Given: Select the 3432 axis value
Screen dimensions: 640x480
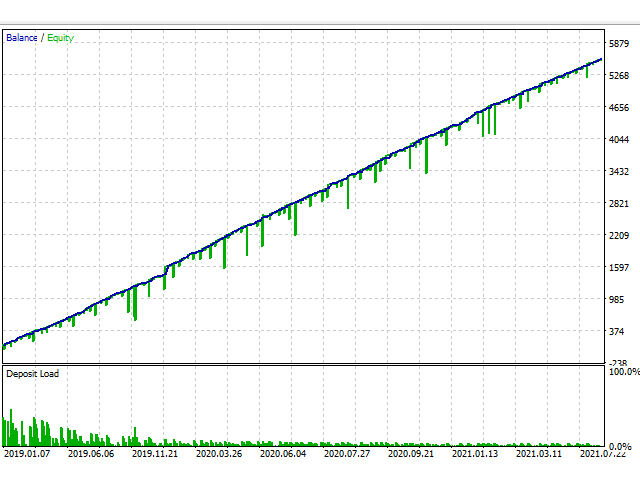Looking at the screenshot, I should pos(619,171).
